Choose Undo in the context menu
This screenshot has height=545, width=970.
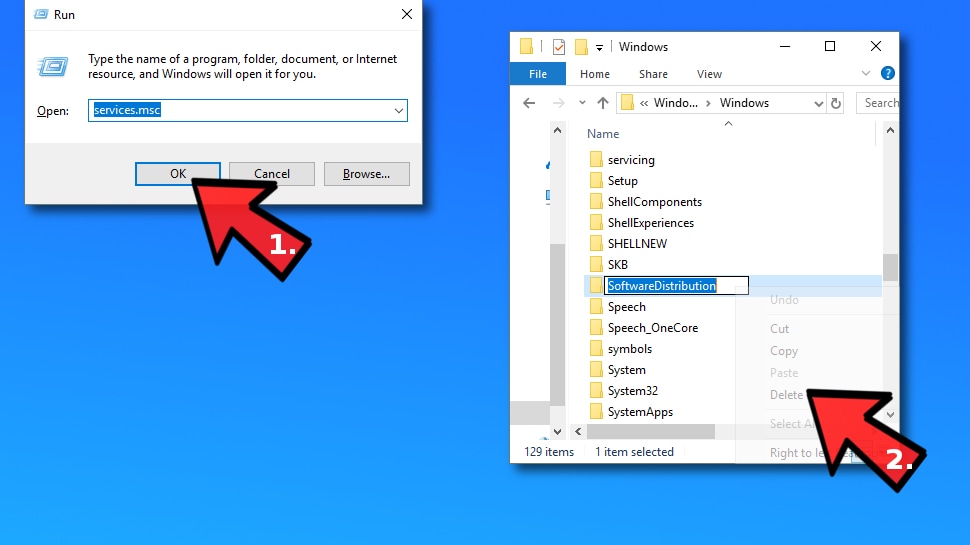784,300
